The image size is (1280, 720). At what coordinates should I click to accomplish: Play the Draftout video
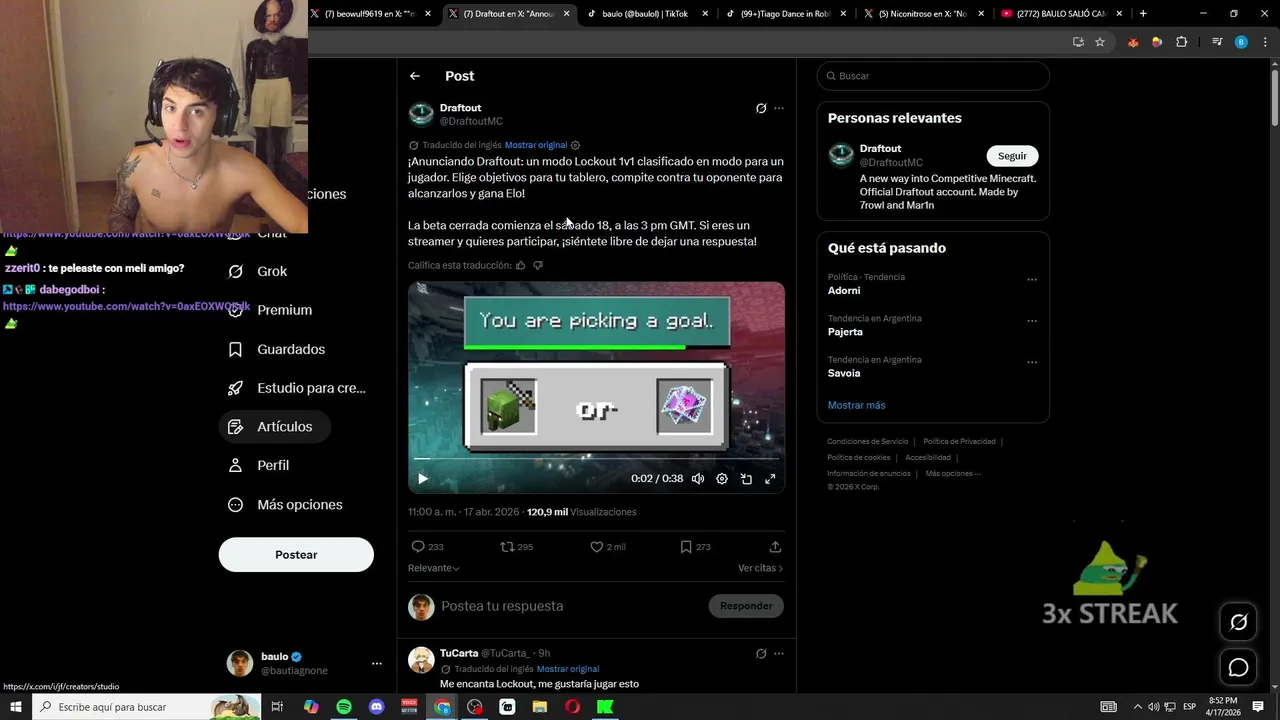click(422, 479)
